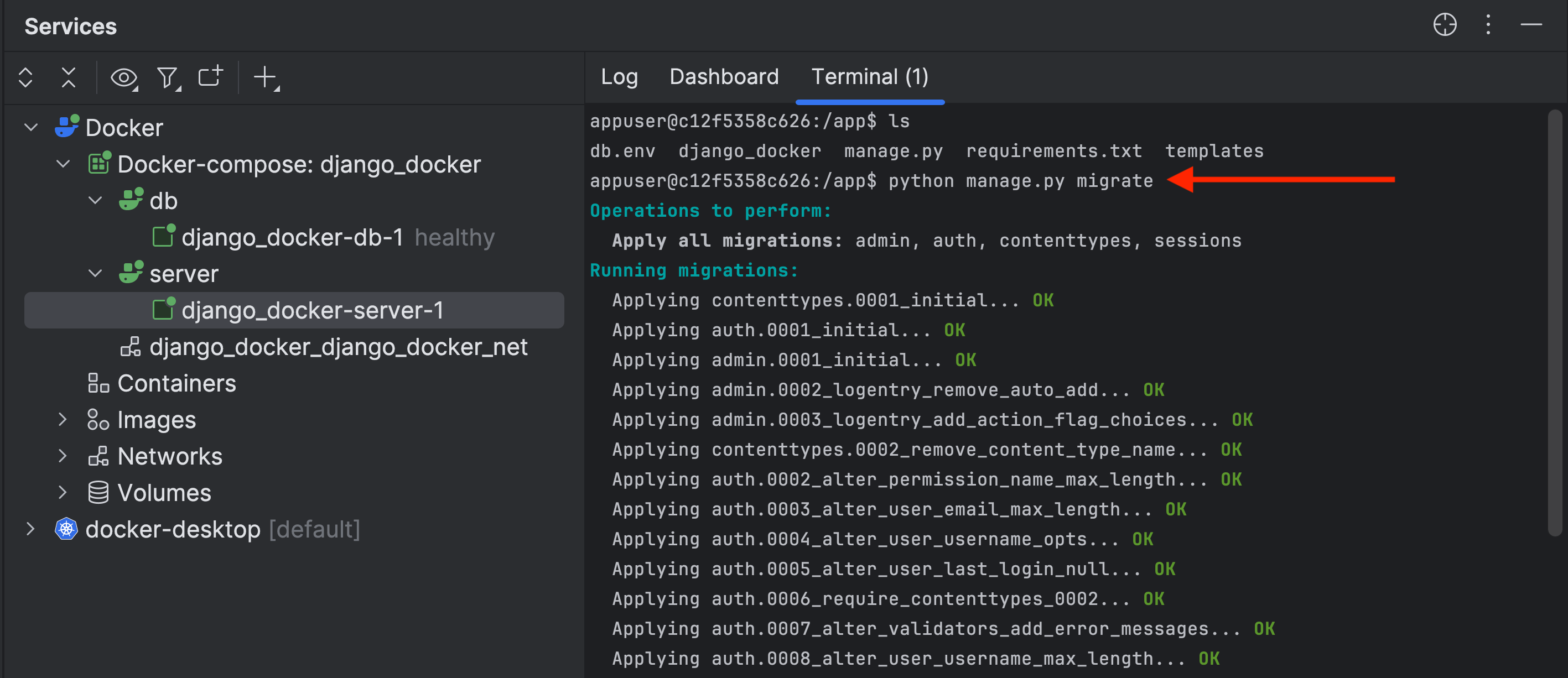Open the View Options eye icon
Image resolution: width=1568 pixels, height=678 pixels.
click(x=123, y=77)
